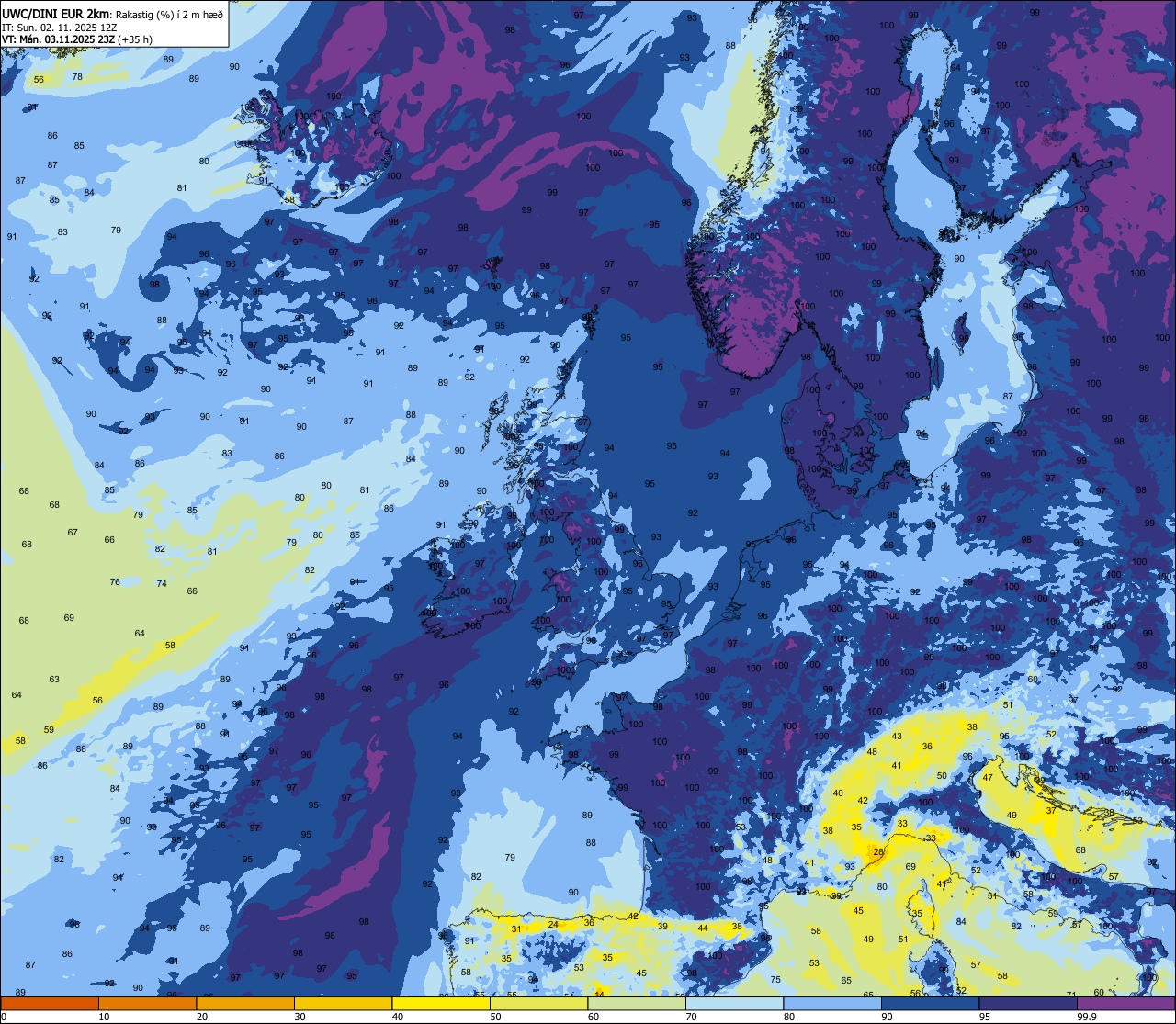Click the value '74' in the western Atlantic
Screen dimensions: 1176x1024
point(162,583)
